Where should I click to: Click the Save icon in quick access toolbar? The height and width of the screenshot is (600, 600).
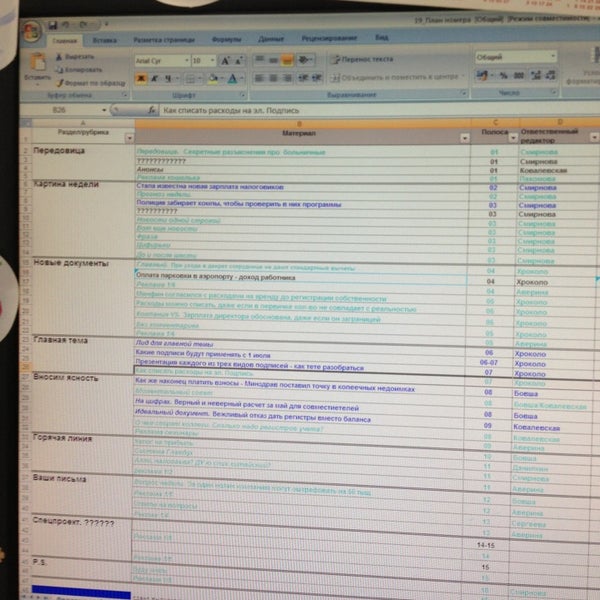click(52, 26)
